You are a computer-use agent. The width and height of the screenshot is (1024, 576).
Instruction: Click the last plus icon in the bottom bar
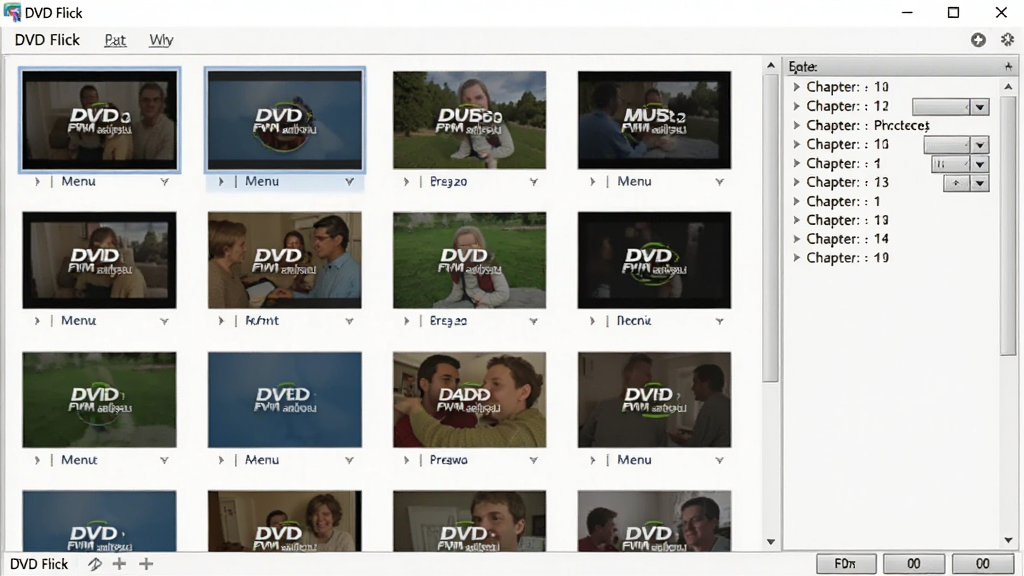146,564
